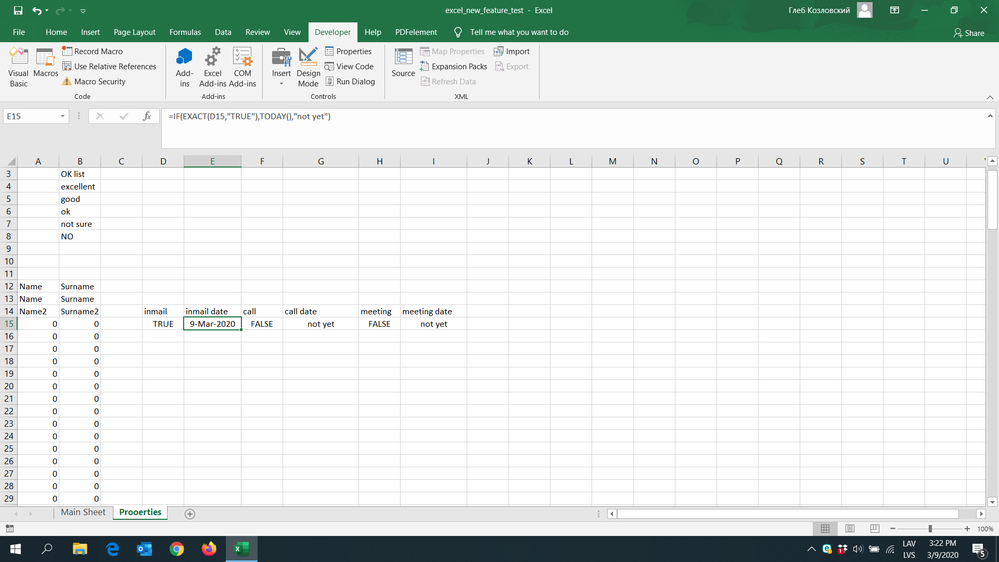Click the zoom slider handle
This screenshot has width=999, height=562.
(x=930, y=529)
